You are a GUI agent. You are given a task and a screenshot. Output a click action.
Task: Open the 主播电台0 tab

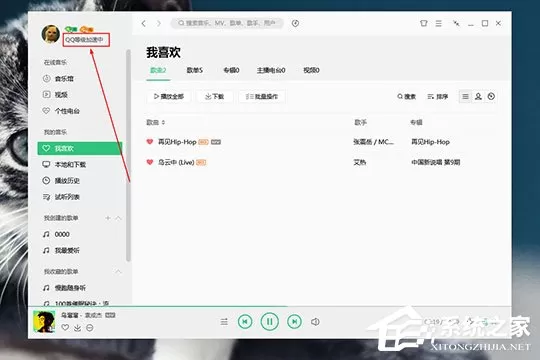click(271, 70)
